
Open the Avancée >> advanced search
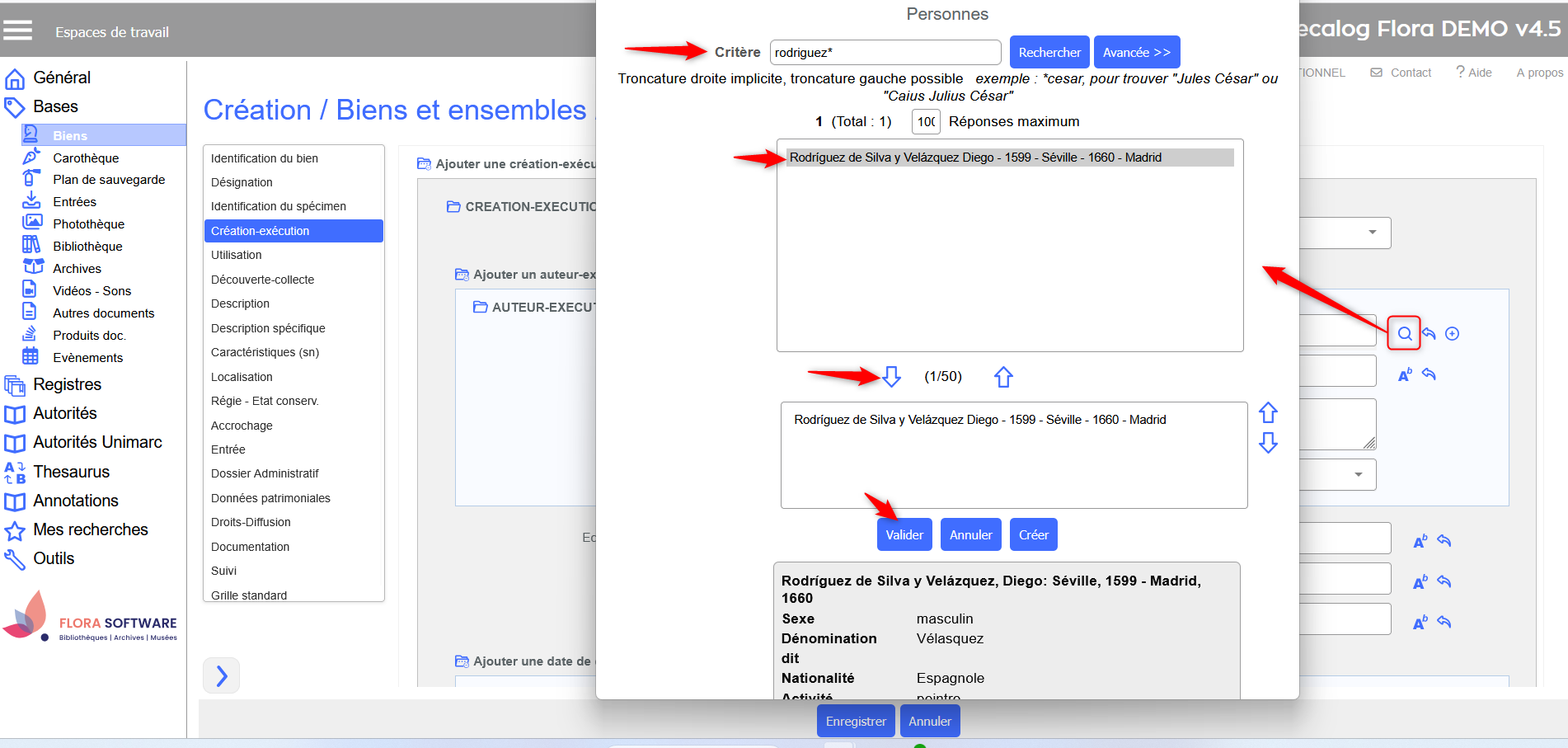(1137, 52)
